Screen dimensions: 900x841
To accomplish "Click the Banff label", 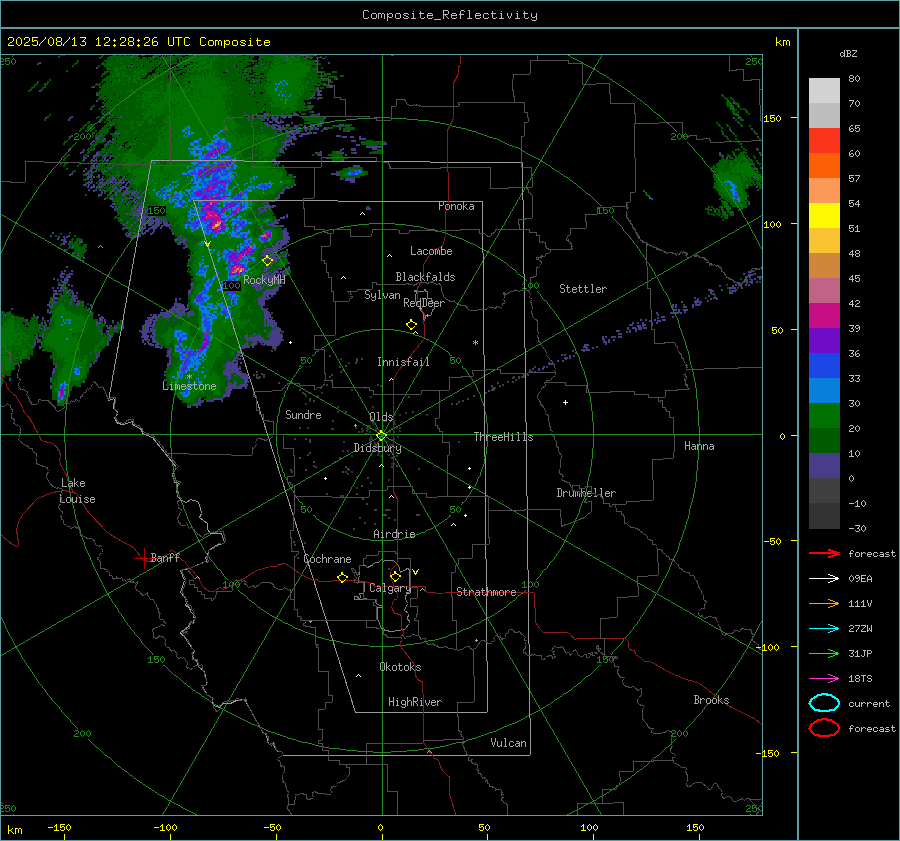I will 165,558.
